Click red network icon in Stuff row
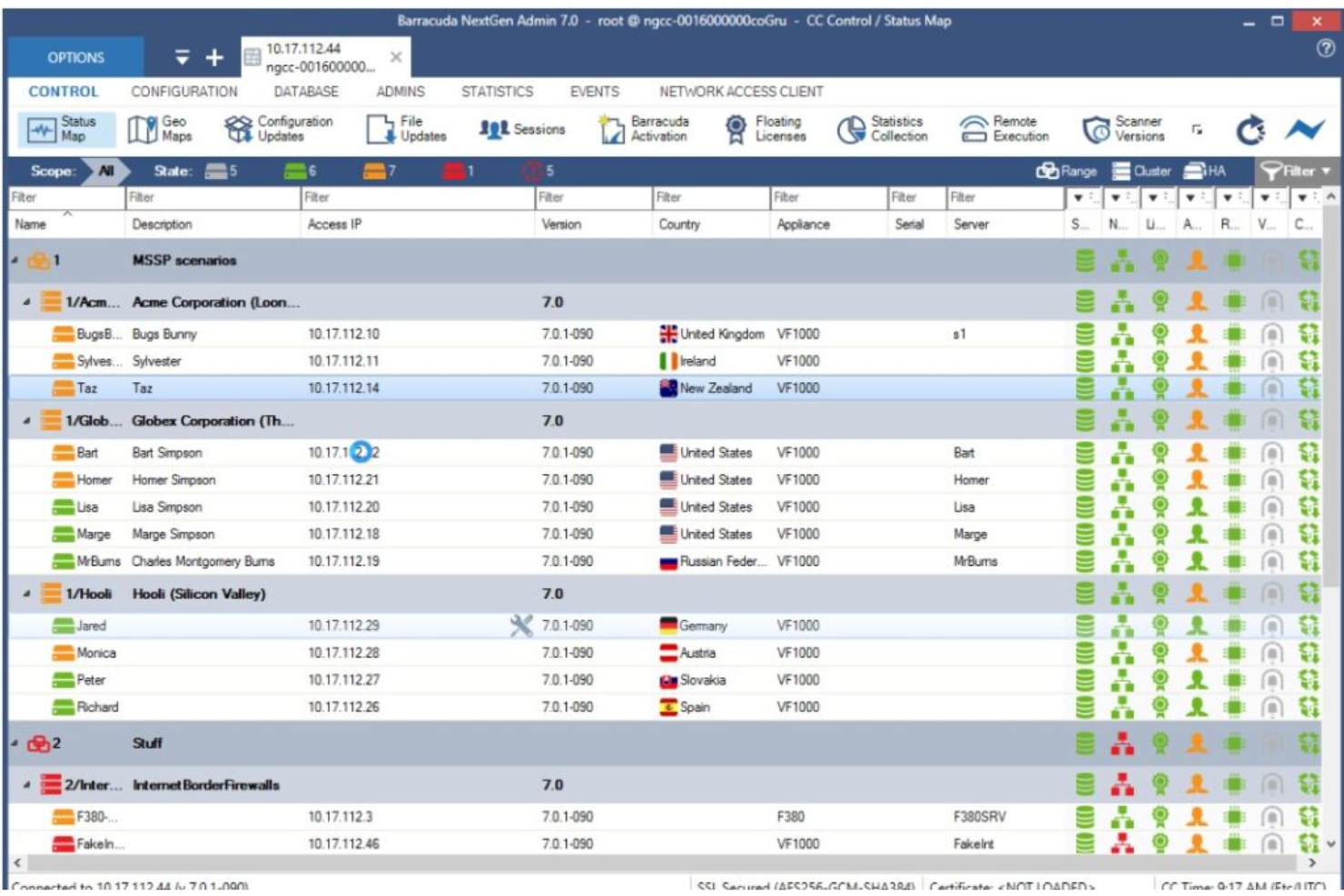1344x896 pixels. tap(1122, 743)
